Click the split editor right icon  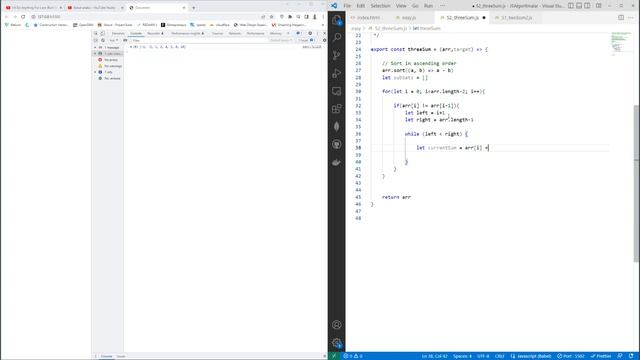pos(621,18)
